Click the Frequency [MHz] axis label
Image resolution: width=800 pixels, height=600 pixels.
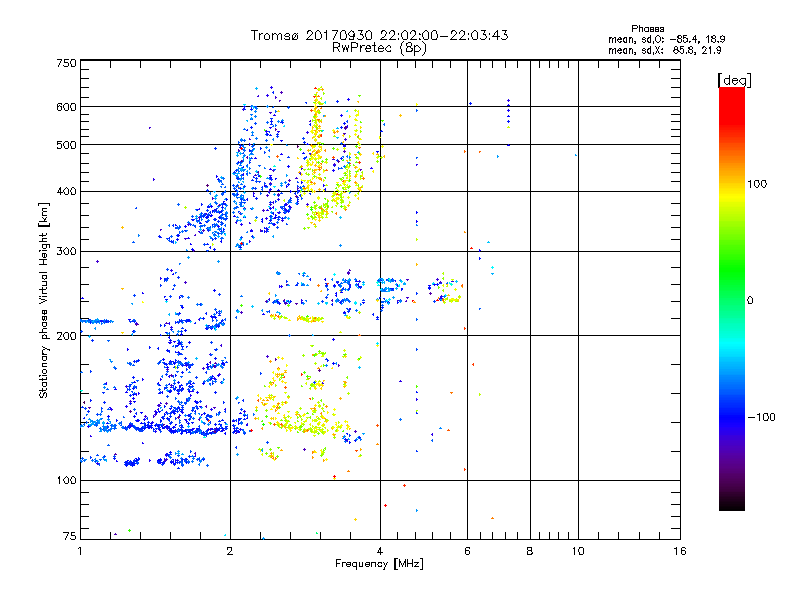pos(379,564)
